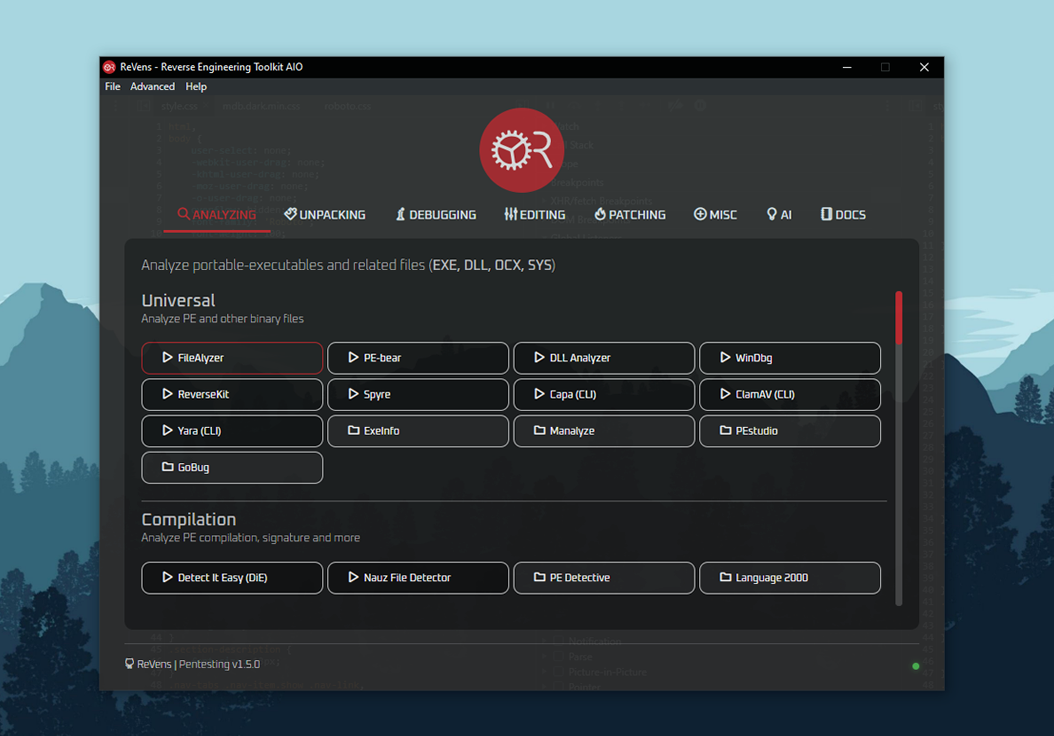Screen dimensions: 1054x736
Task: Launch Nauz File Detector
Action: tap(418, 578)
